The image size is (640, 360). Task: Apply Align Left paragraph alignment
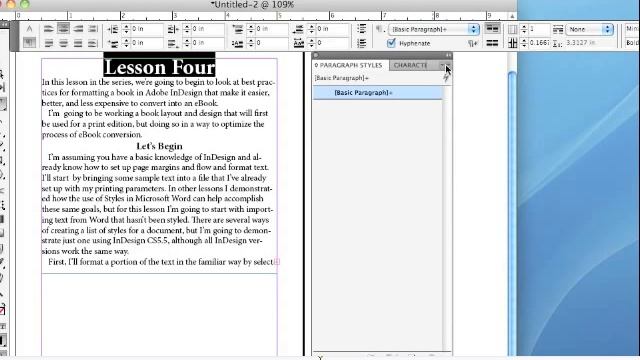click(49, 29)
